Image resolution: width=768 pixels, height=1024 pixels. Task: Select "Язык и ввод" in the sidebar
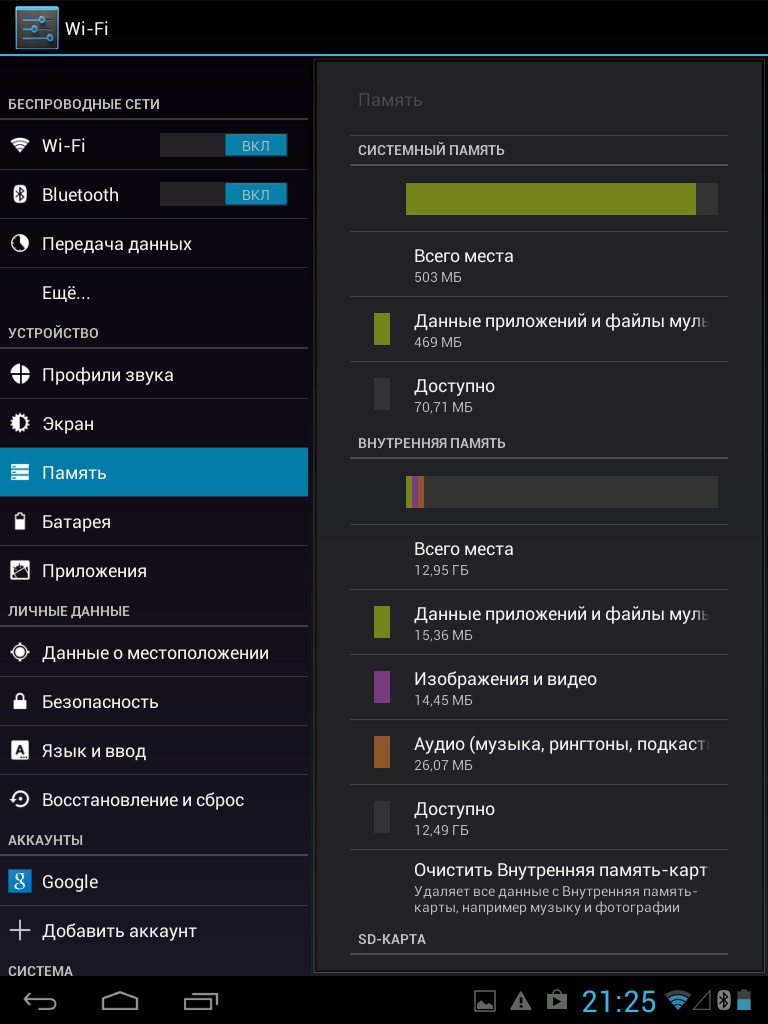point(94,751)
